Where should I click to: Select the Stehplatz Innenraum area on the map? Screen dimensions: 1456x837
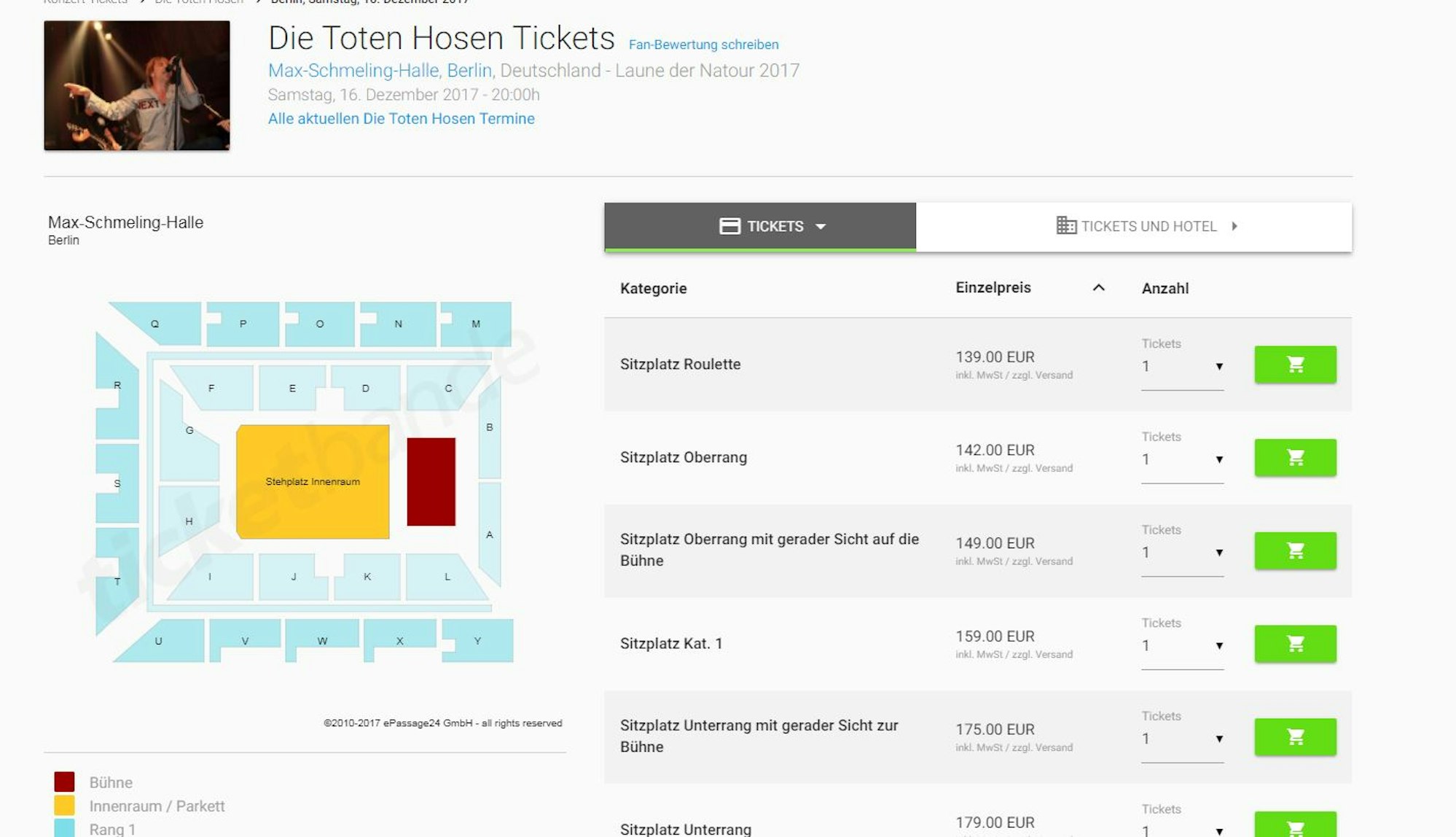pyautogui.click(x=313, y=481)
